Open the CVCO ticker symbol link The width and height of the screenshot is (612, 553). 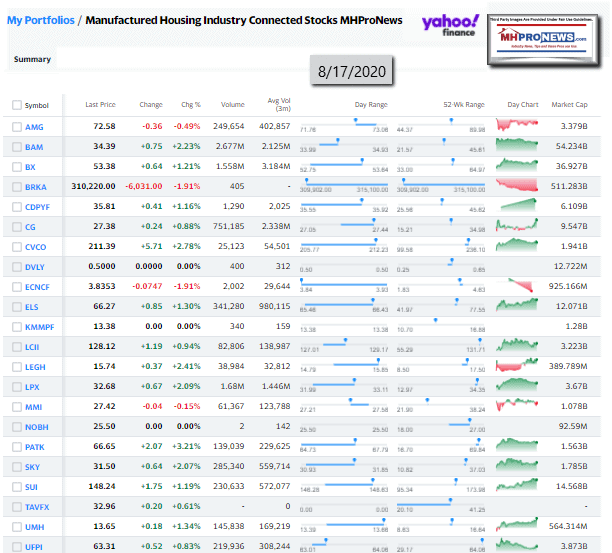tap(36, 246)
